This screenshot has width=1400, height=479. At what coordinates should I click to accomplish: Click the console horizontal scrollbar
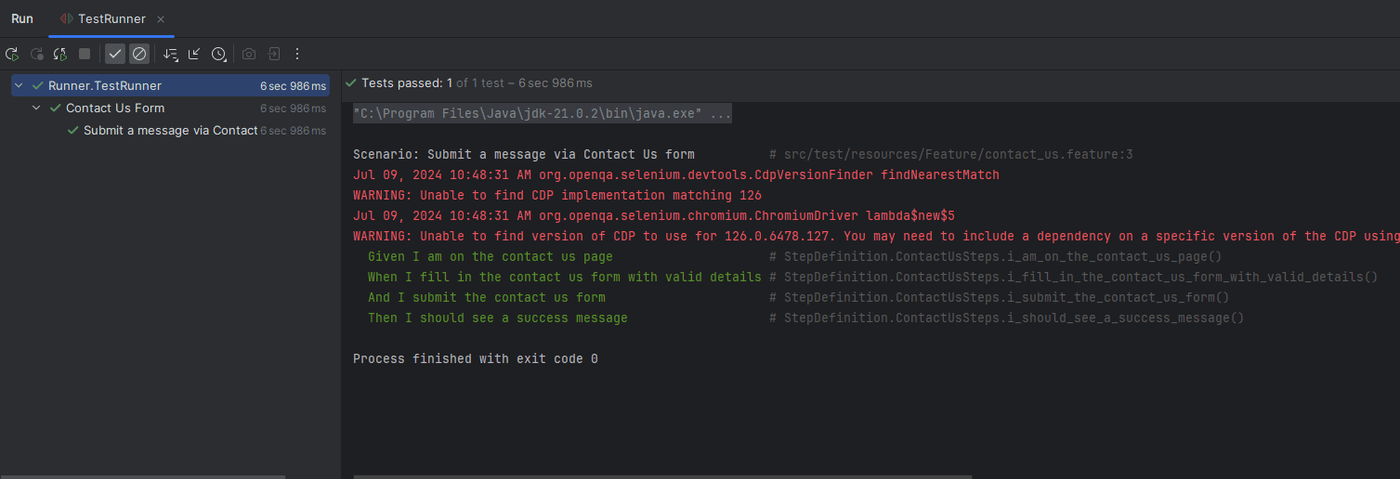click(662, 476)
